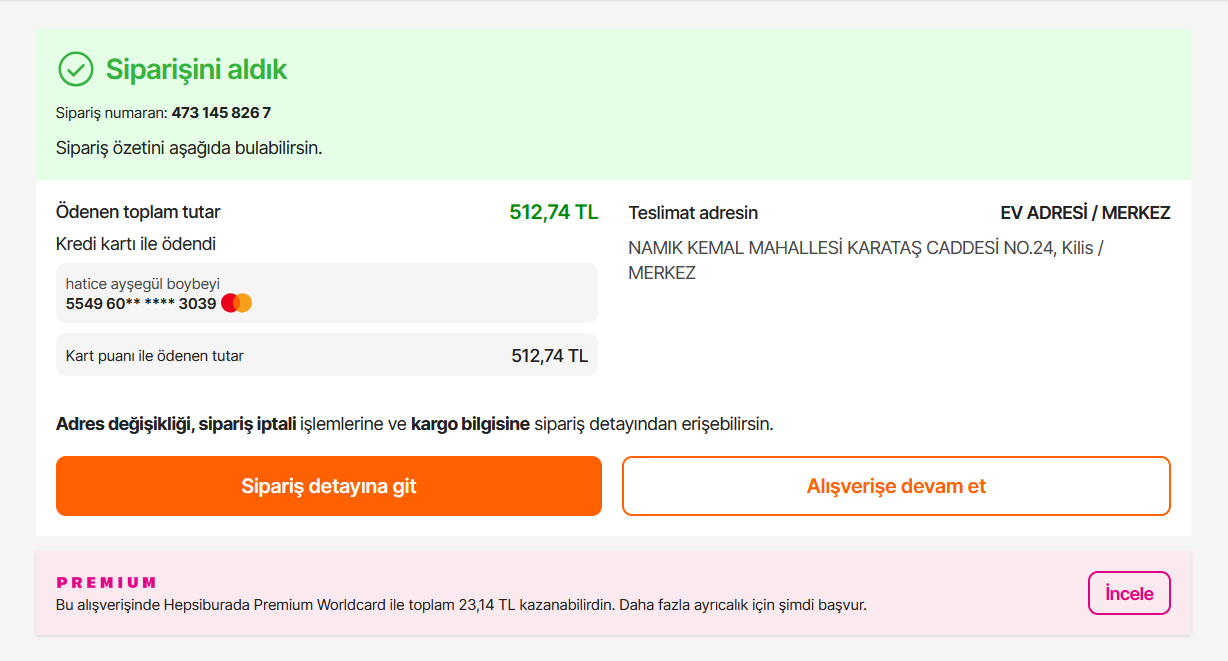Click the Kart puanı ile ödenen tutar row
This screenshot has height=661, width=1228.
(327, 355)
